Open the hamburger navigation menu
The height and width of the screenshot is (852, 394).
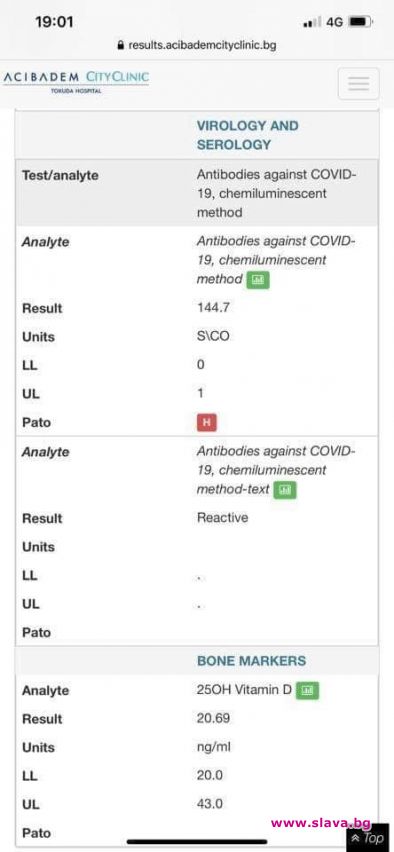pyautogui.click(x=358, y=84)
